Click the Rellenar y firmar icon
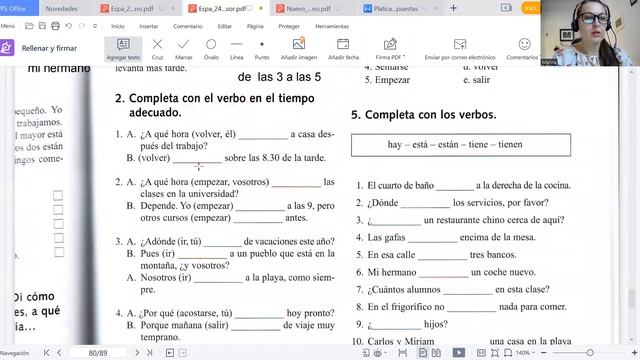The image size is (640, 360). point(7,48)
